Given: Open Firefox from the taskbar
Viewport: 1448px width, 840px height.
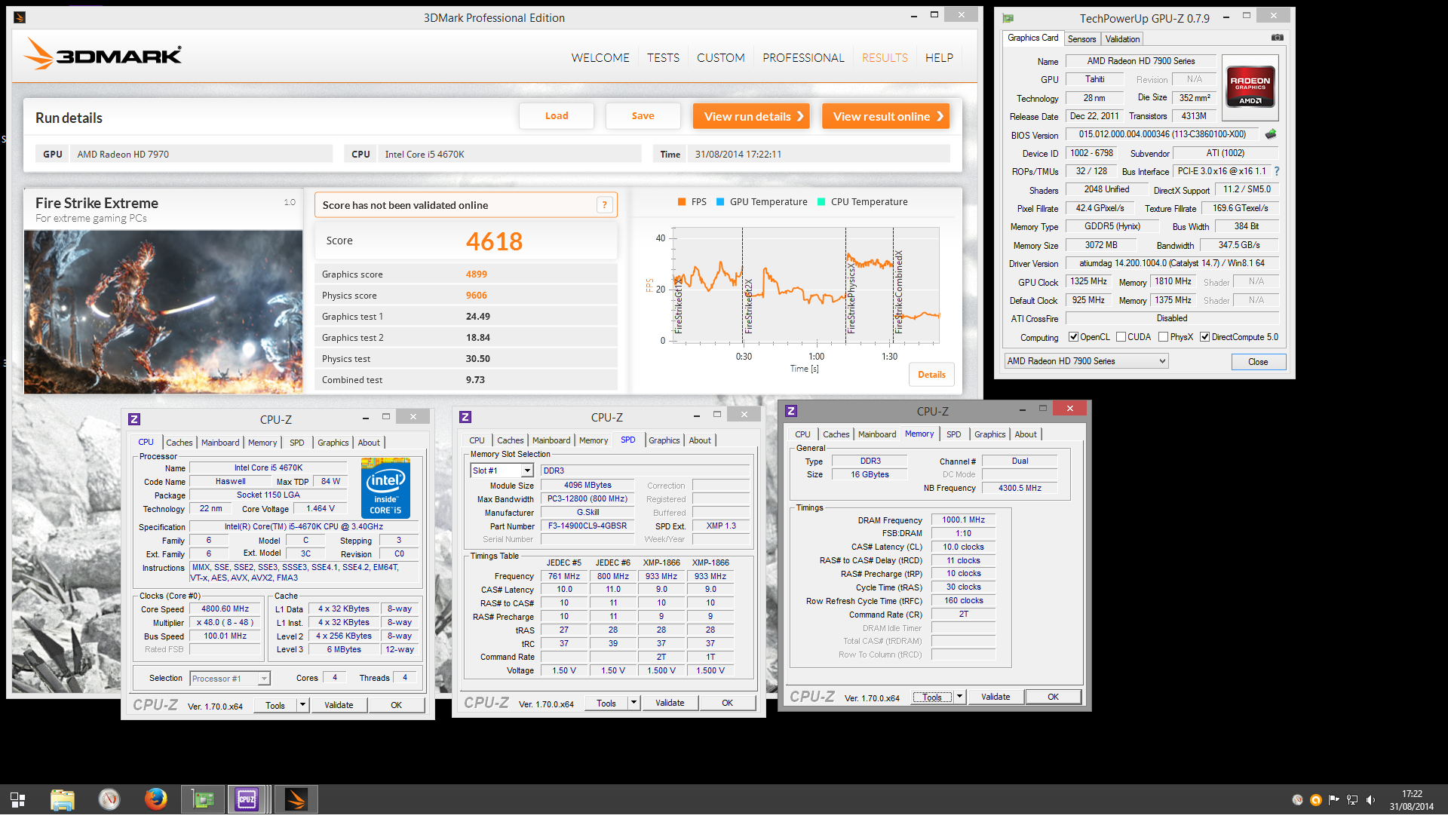Looking at the screenshot, I should pos(156,799).
